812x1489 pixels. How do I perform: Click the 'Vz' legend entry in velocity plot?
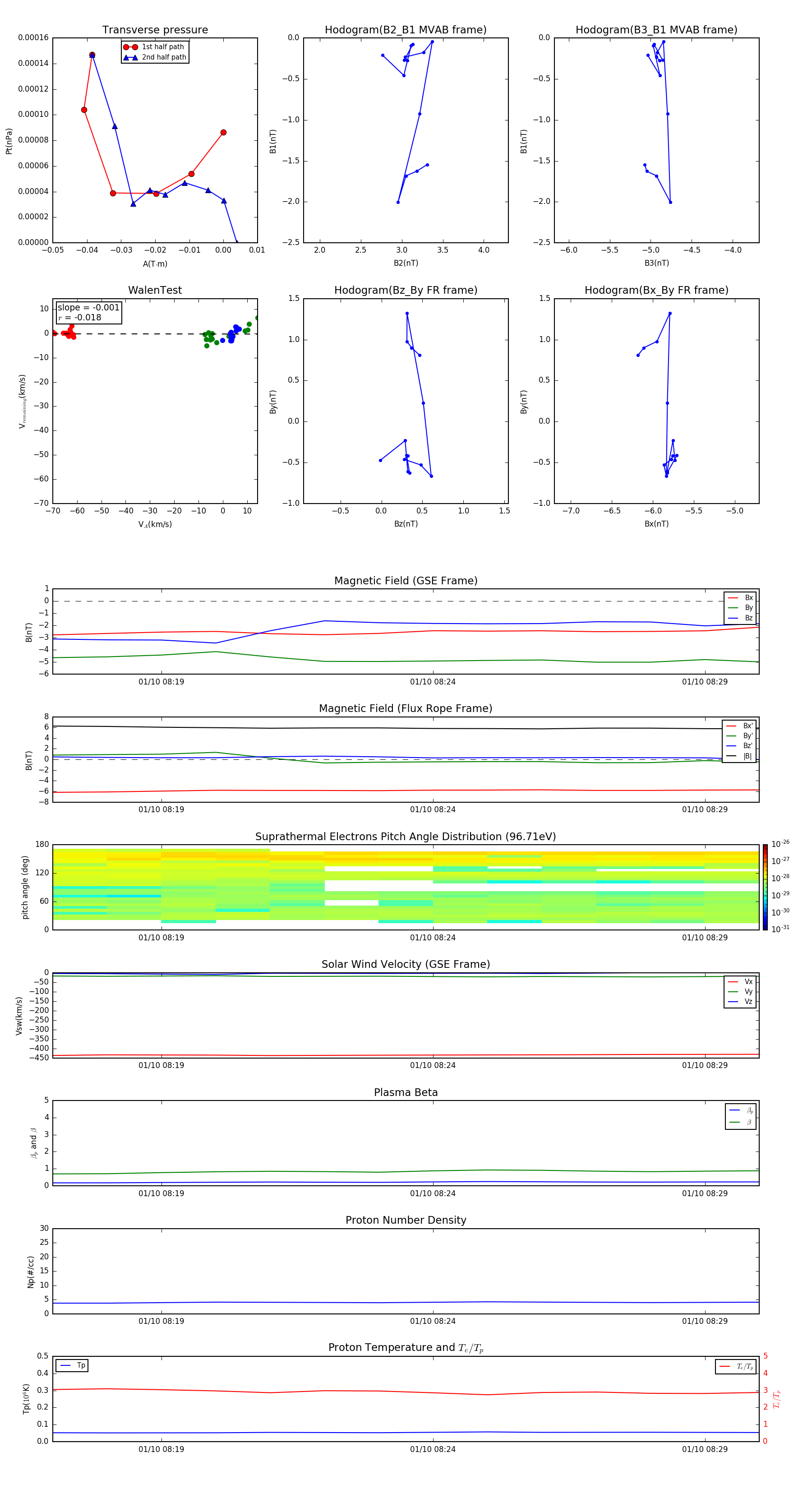coord(740,1002)
